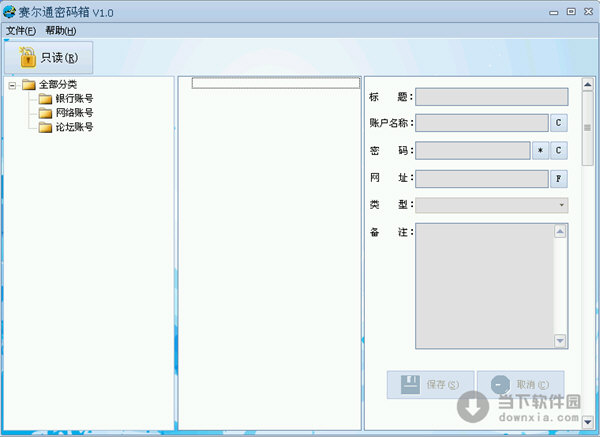Select the 银行账号 folder

[x=74, y=99]
